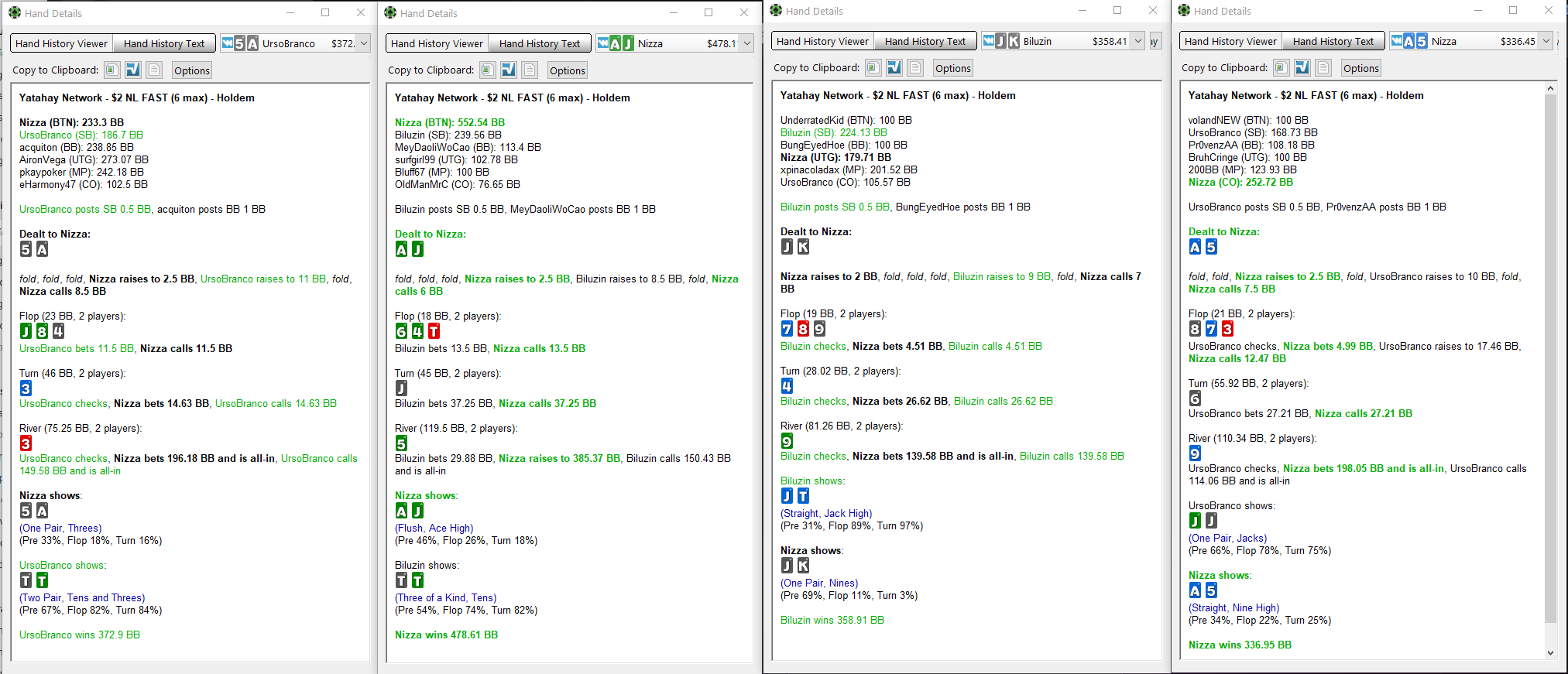This screenshot has height=674, width=1568.
Task: Copy hand in forum format in UrsoBranco $372 window
Action: tap(133, 70)
